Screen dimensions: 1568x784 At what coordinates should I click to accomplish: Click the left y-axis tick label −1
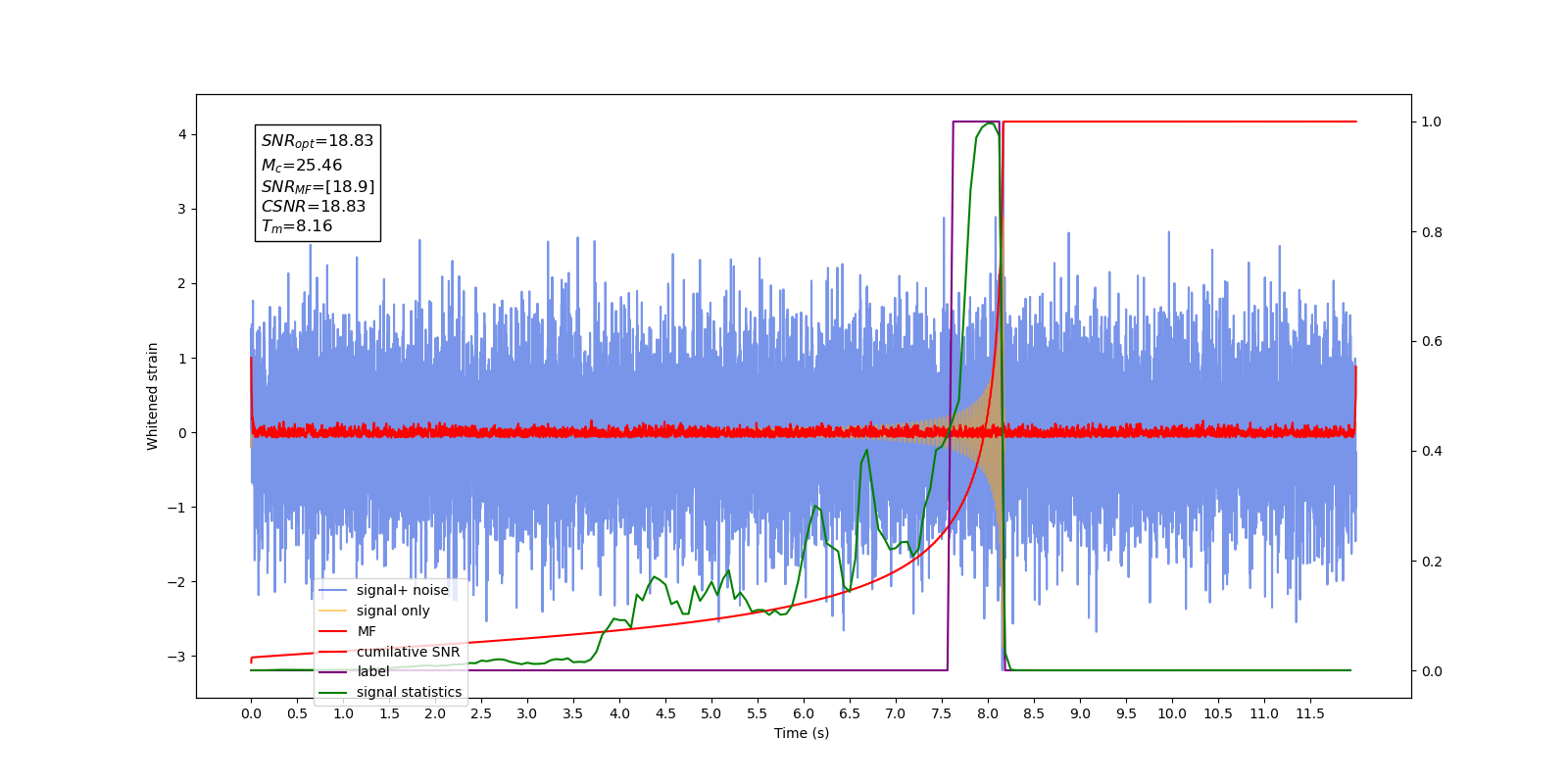click(177, 507)
